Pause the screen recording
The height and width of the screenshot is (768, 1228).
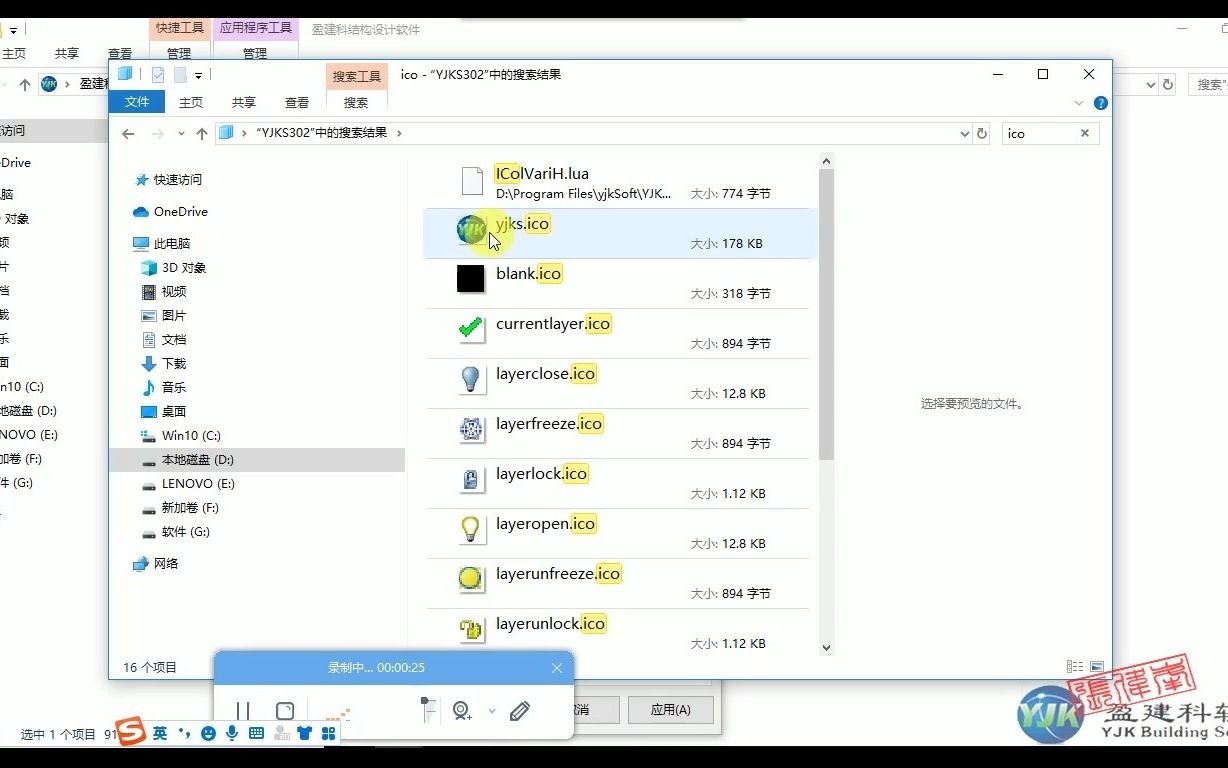coord(243,710)
